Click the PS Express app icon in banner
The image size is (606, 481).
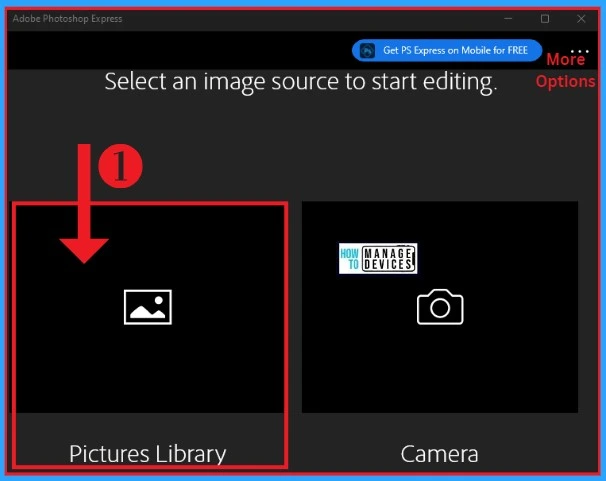click(x=367, y=51)
